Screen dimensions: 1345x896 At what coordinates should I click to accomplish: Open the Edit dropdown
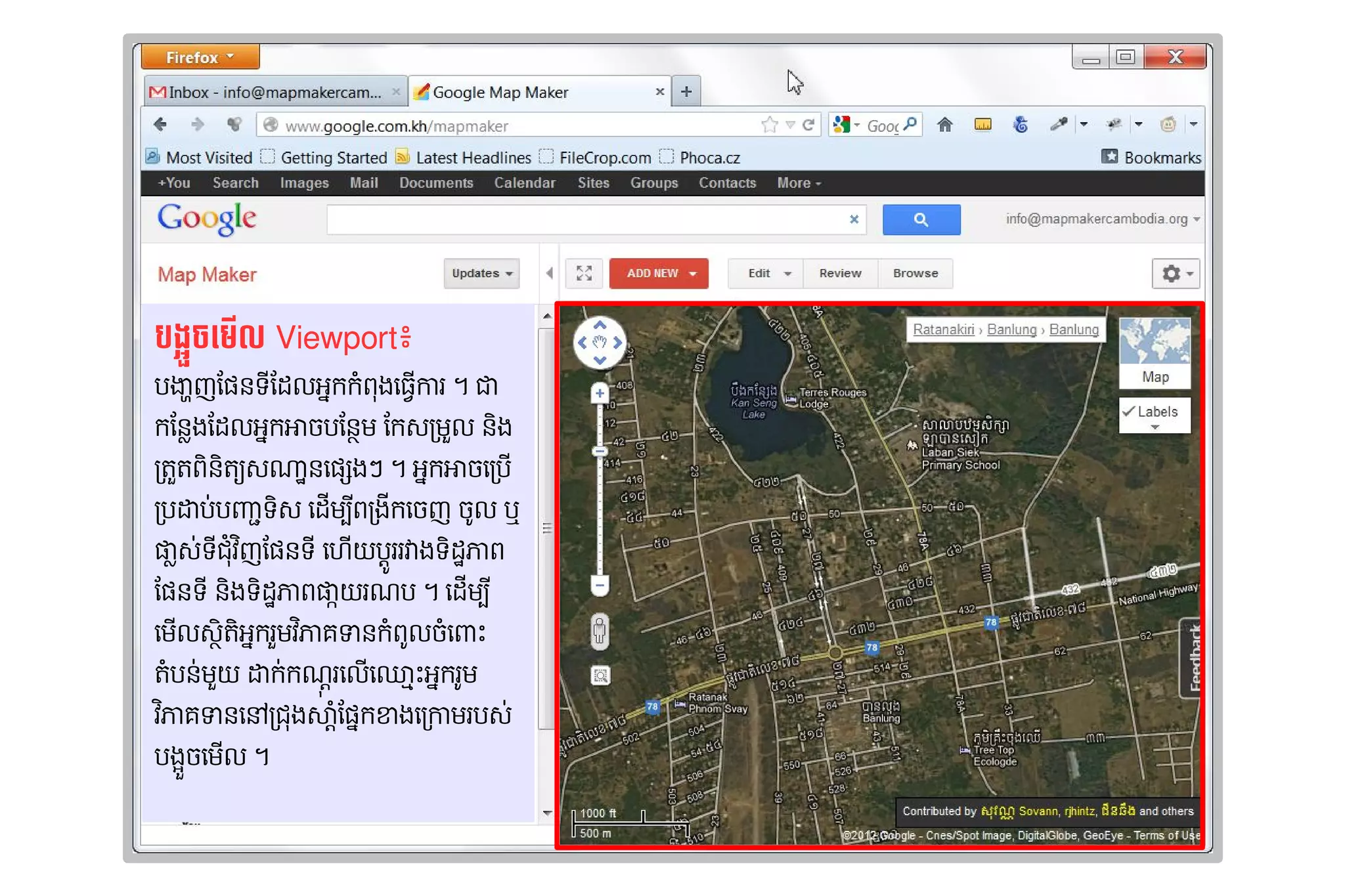[x=765, y=273]
